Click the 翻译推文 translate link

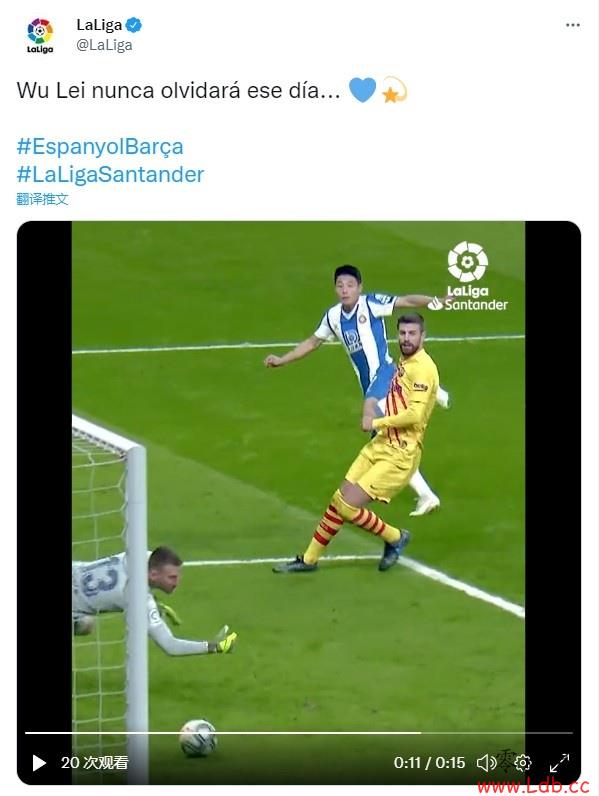tap(42, 199)
